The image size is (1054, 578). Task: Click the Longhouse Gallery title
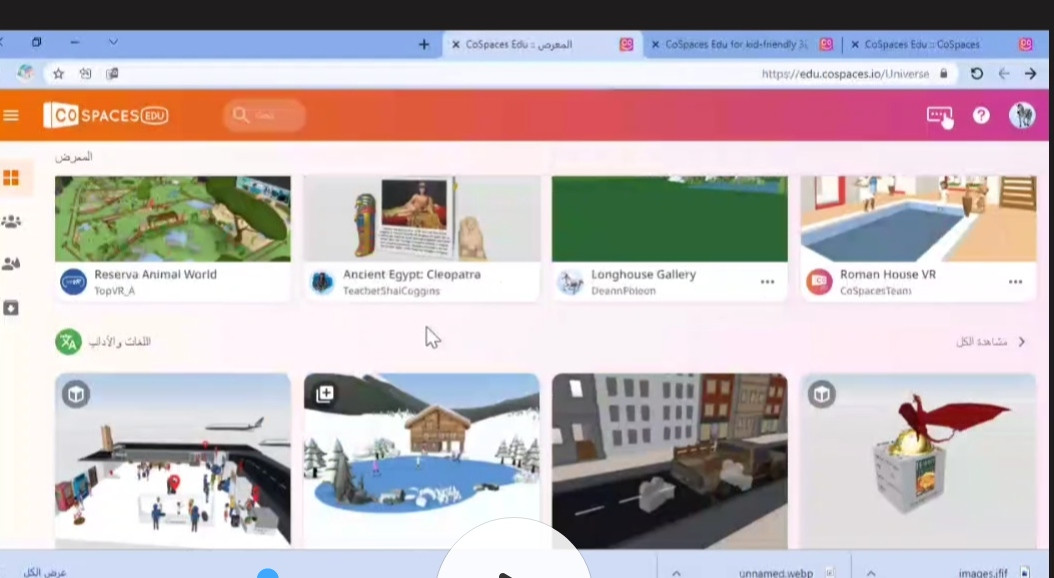pyautogui.click(x=643, y=274)
